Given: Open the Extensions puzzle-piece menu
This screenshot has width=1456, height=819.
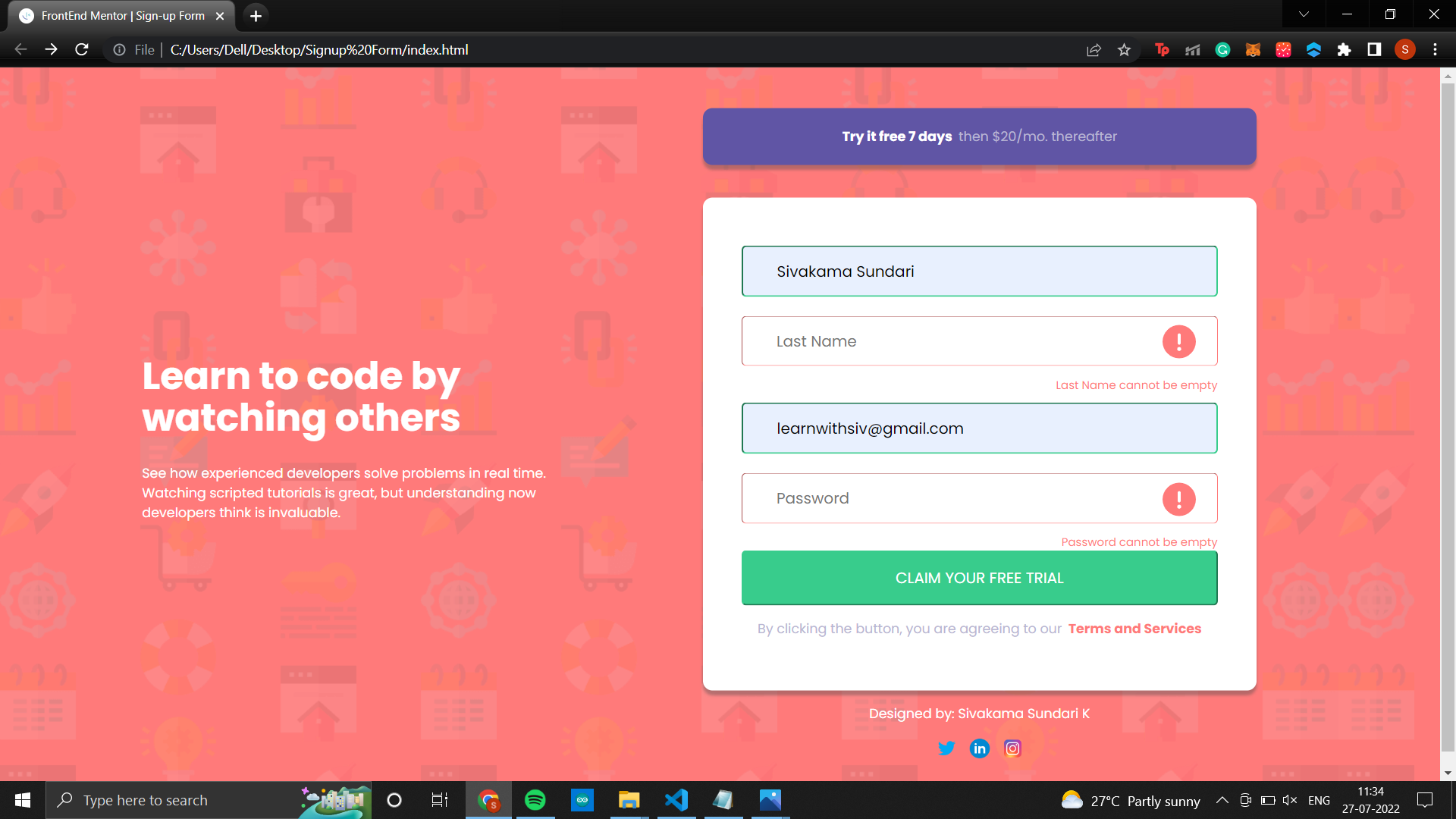Looking at the screenshot, I should pos(1345,49).
